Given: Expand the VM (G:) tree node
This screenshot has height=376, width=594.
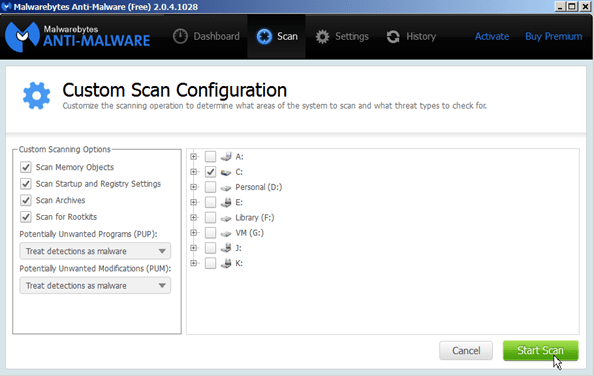Looking at the screenshot, I should tap(194, 232).
